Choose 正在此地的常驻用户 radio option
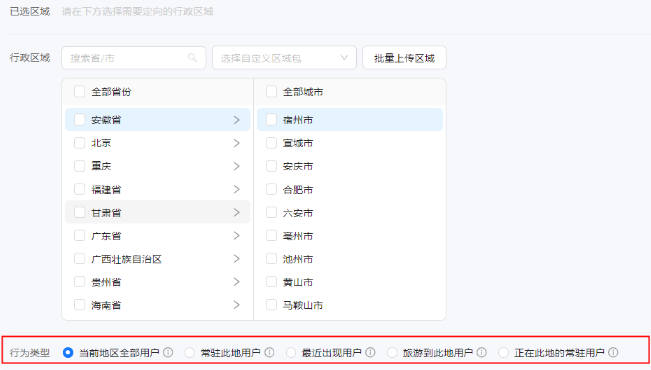The height and width of the screenshot is (370, 651). pyautogui.click(x=503, y=353)
